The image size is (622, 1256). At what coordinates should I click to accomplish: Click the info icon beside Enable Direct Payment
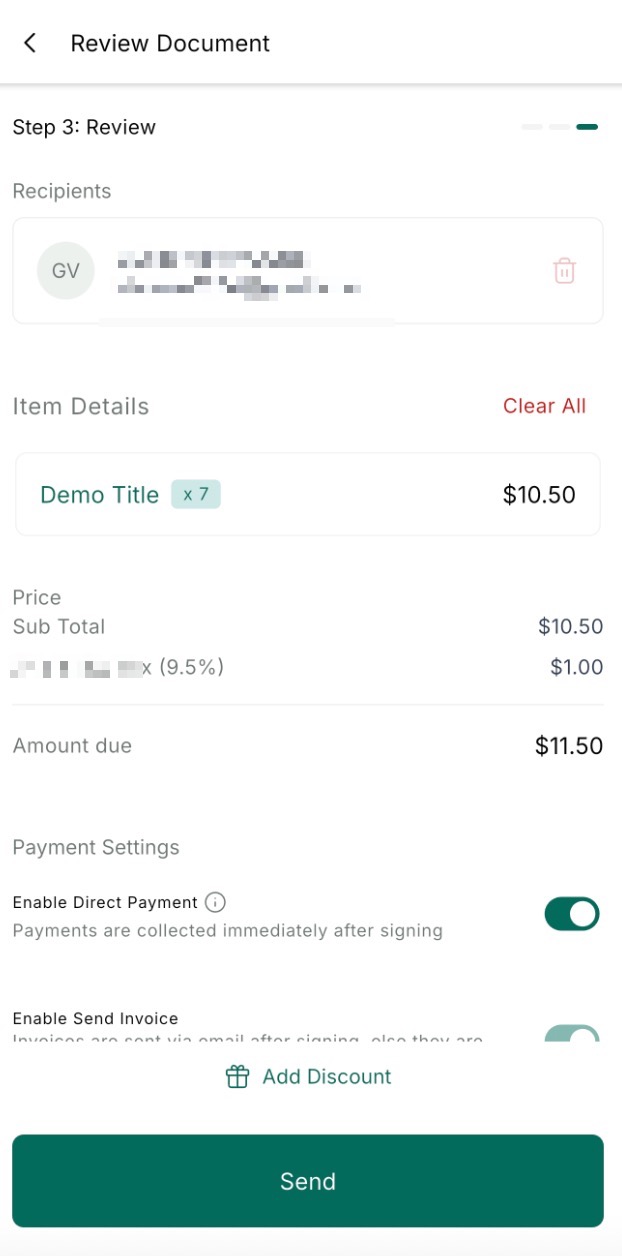tap(215, 902)
